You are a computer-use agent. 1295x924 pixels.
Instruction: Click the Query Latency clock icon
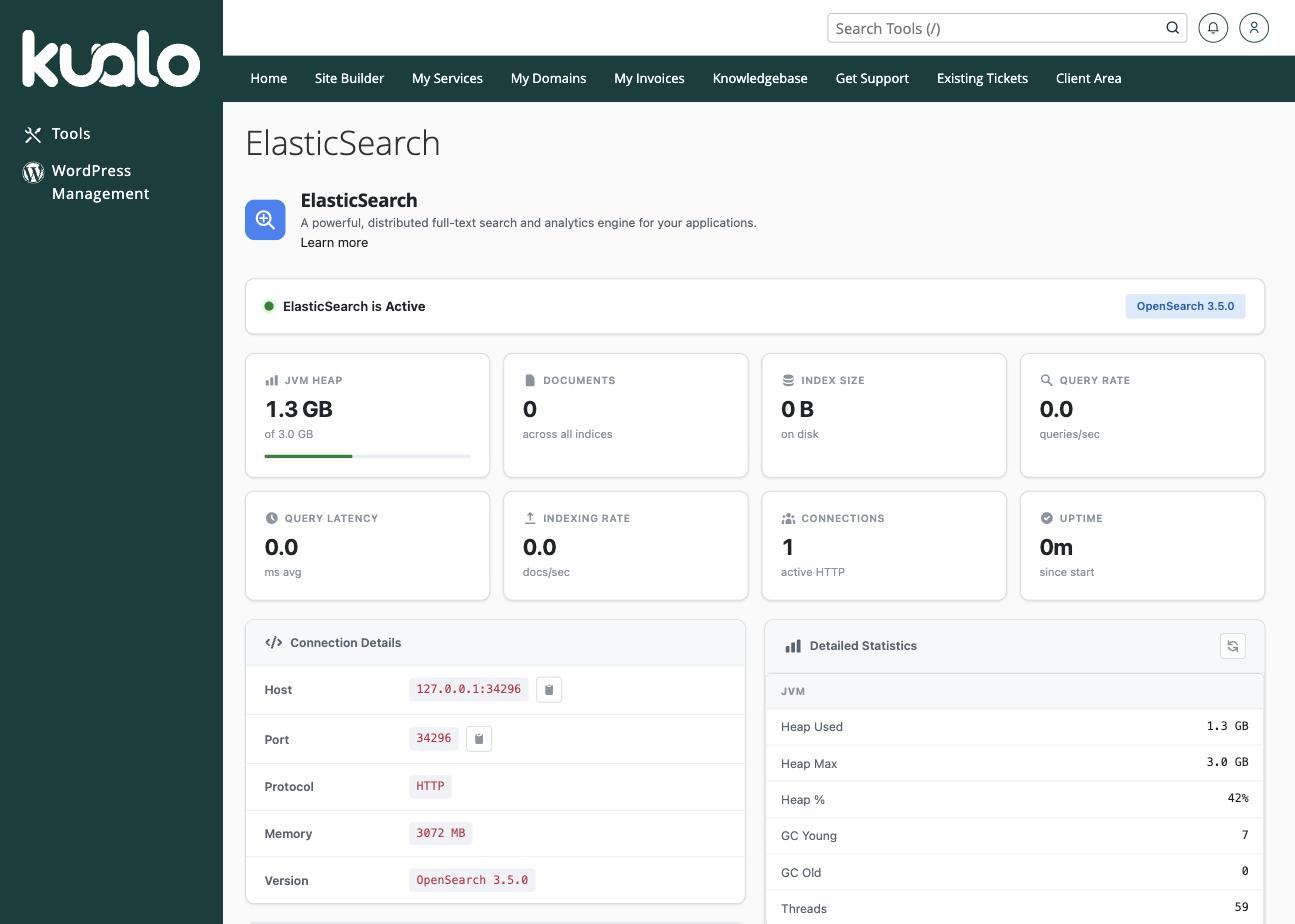(271, 518)
